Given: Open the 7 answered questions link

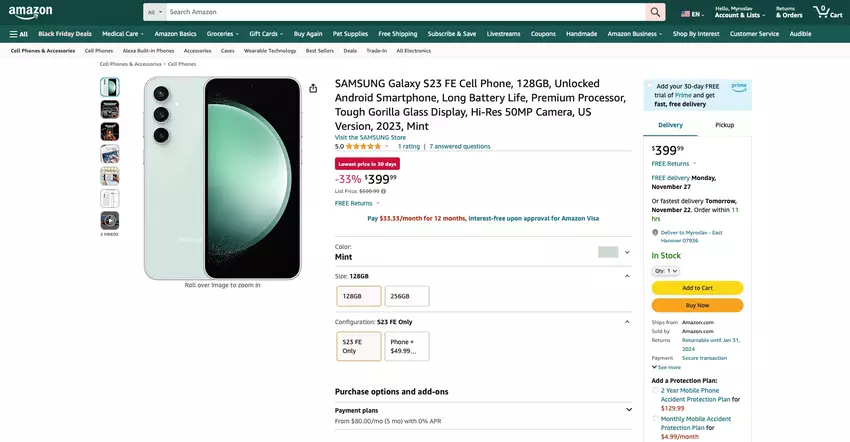Looking at the screenshot, I should [460, 146].
